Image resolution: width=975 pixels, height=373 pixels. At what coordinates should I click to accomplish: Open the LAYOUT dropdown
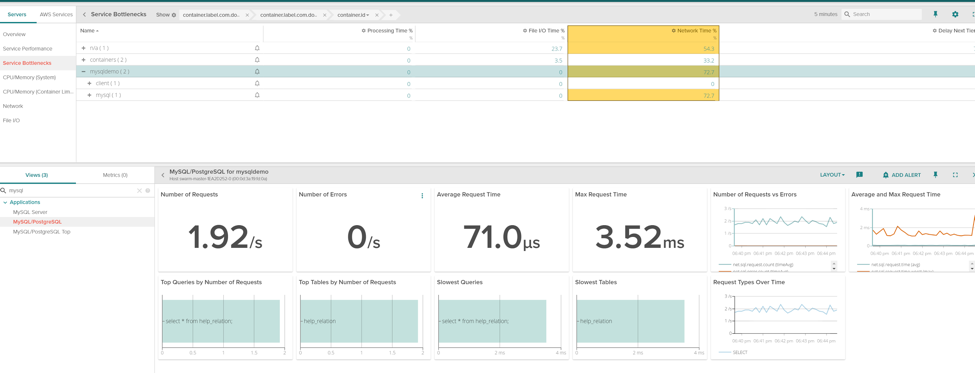click(x=832, y=175)
